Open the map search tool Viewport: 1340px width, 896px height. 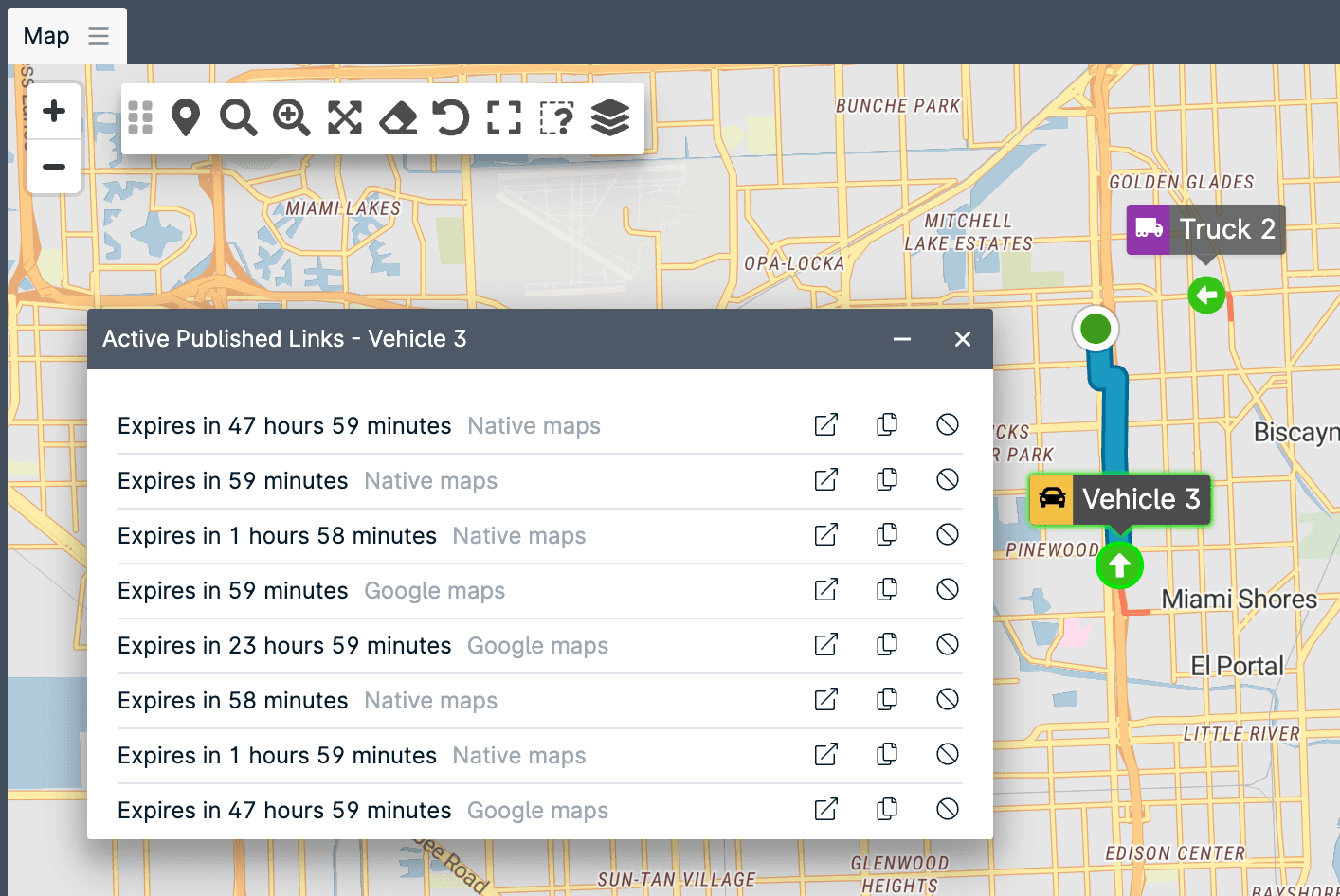[x=239, y=118]
